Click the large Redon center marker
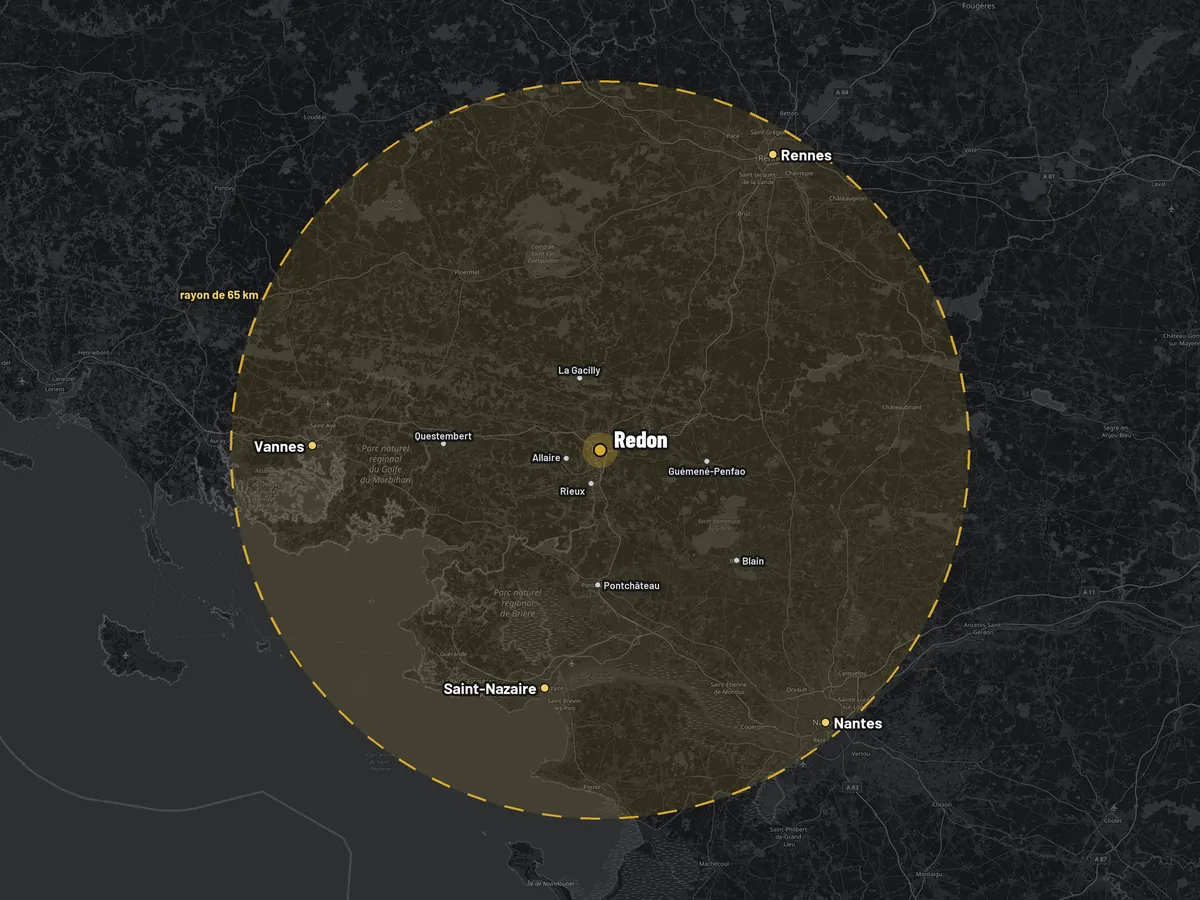1200x900 pixels. pos(600,450)
